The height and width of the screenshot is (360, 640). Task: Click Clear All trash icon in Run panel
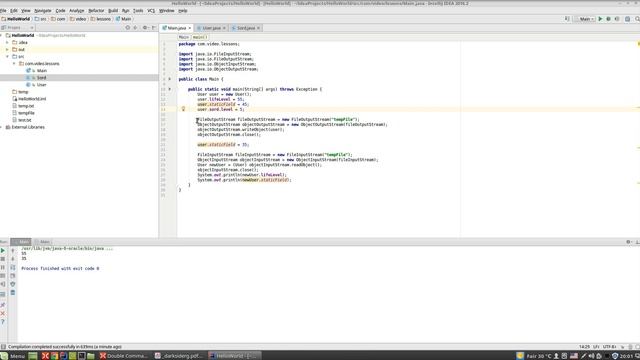click(x=13, y=293)
